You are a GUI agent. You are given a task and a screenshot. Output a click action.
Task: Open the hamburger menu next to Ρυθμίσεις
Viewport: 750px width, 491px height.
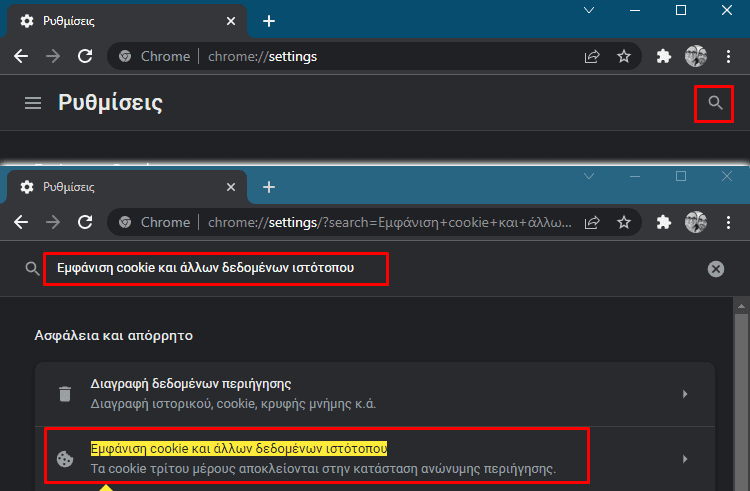(33, 103)
